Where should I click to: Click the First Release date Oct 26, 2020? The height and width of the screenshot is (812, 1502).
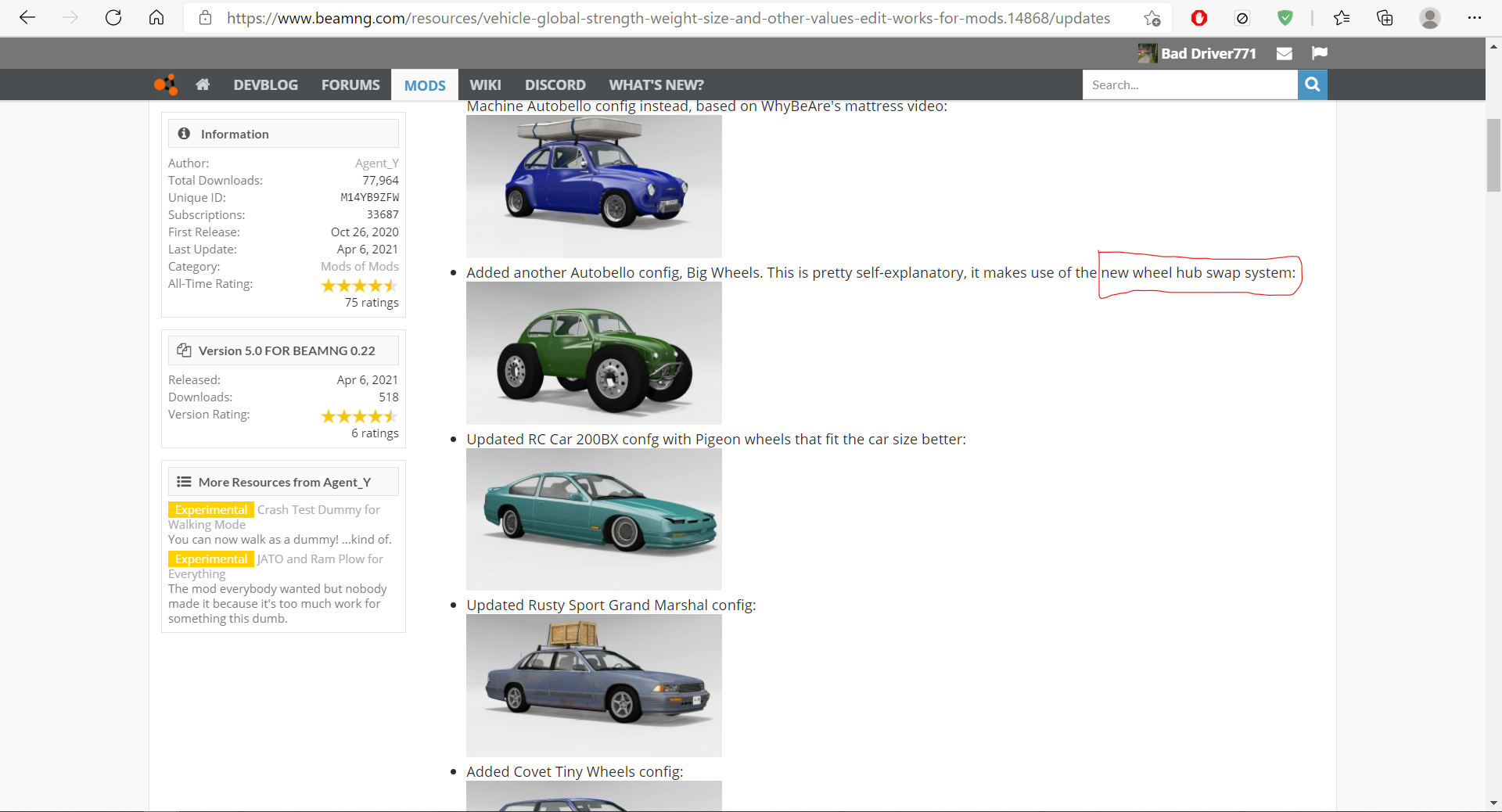[x=365, y=232]
